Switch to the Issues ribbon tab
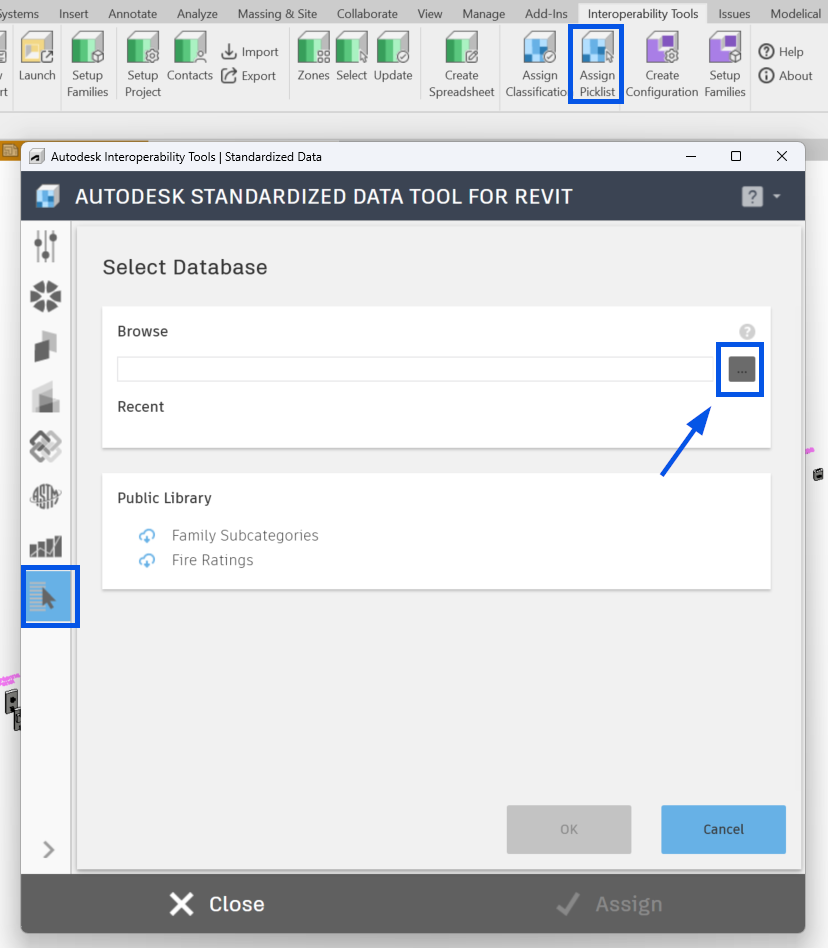The image size is (828, 948). tap(734, 13)
